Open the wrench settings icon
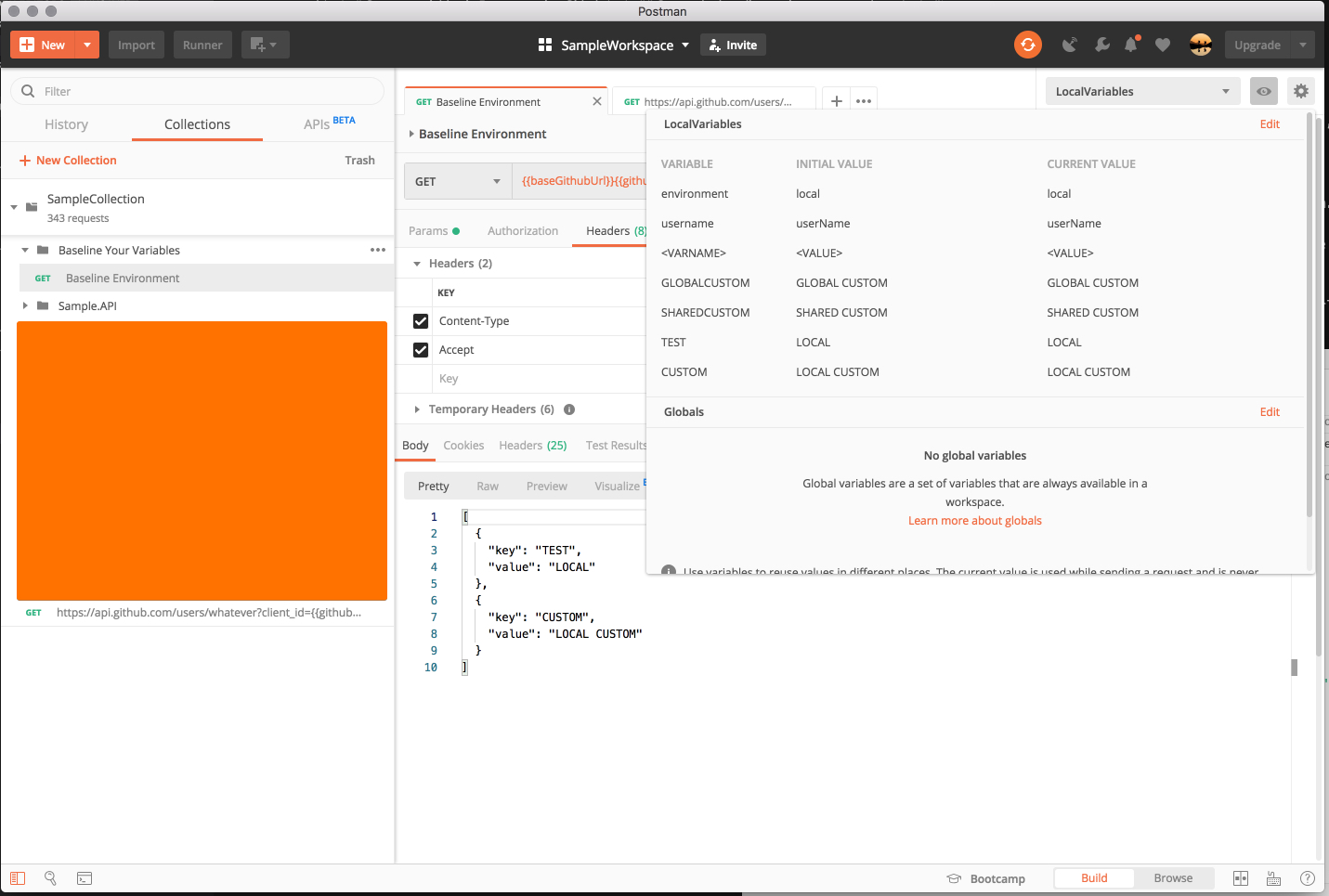 (1102, 45)
